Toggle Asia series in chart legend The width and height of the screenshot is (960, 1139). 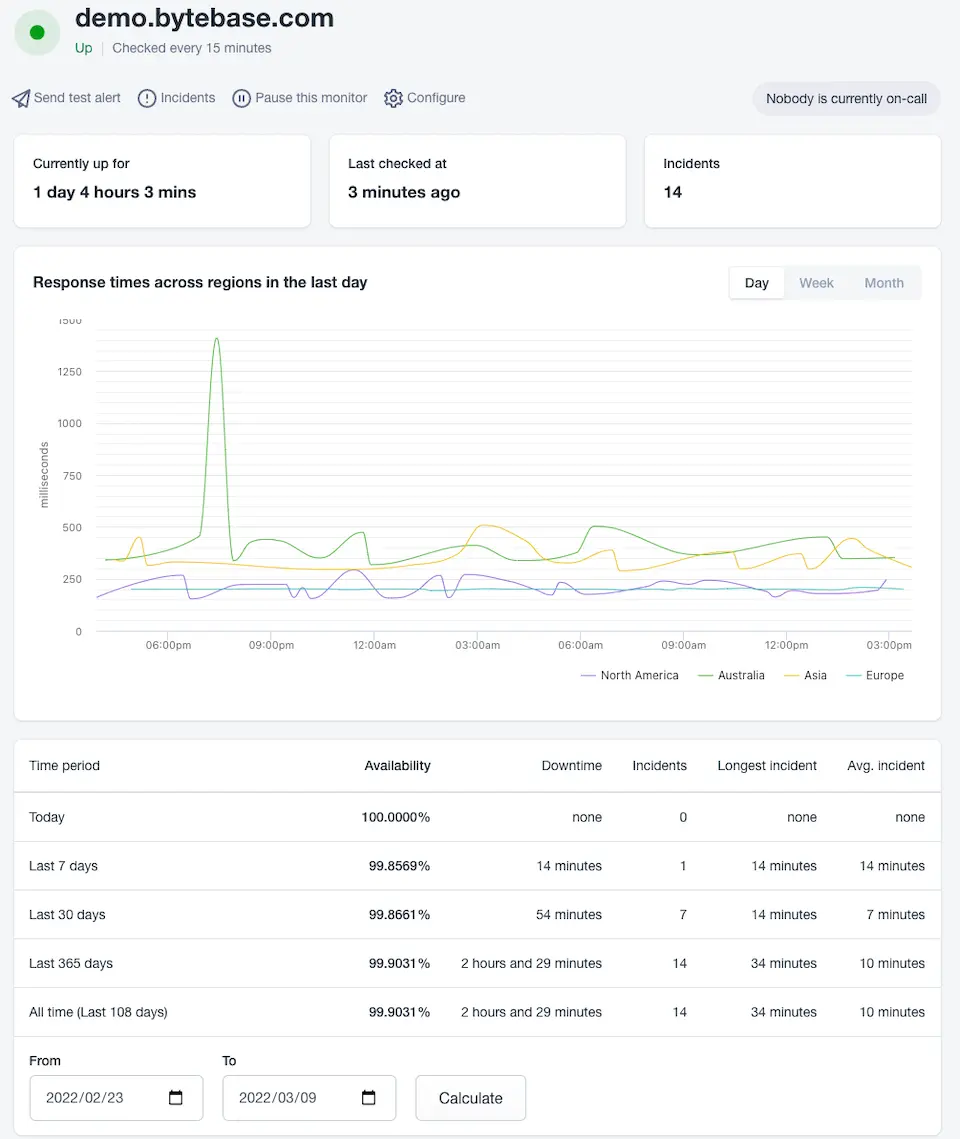pyautogui.click(x=805, y=676)
